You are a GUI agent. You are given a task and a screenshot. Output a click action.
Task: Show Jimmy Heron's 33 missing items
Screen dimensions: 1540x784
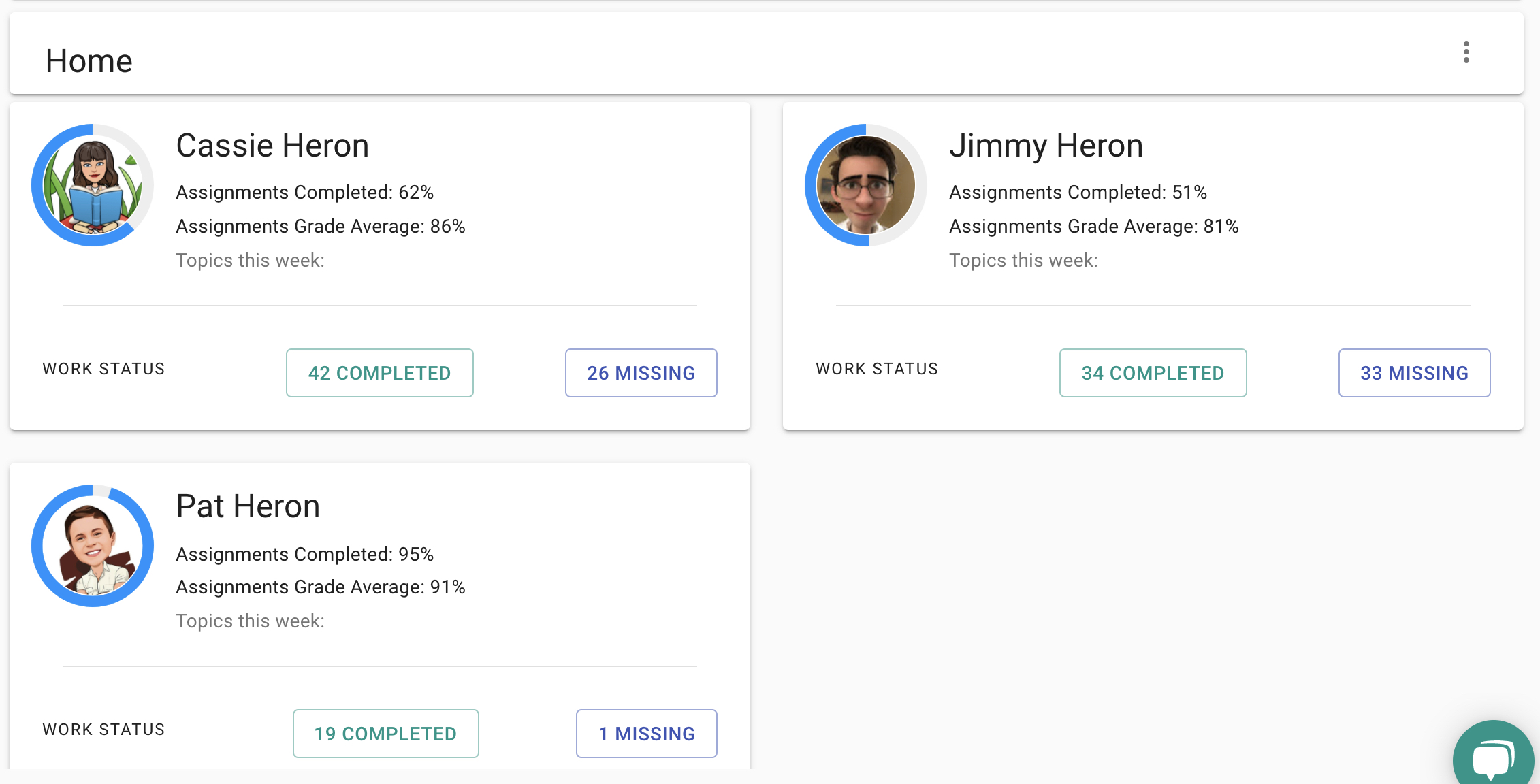pos(1414,372)
